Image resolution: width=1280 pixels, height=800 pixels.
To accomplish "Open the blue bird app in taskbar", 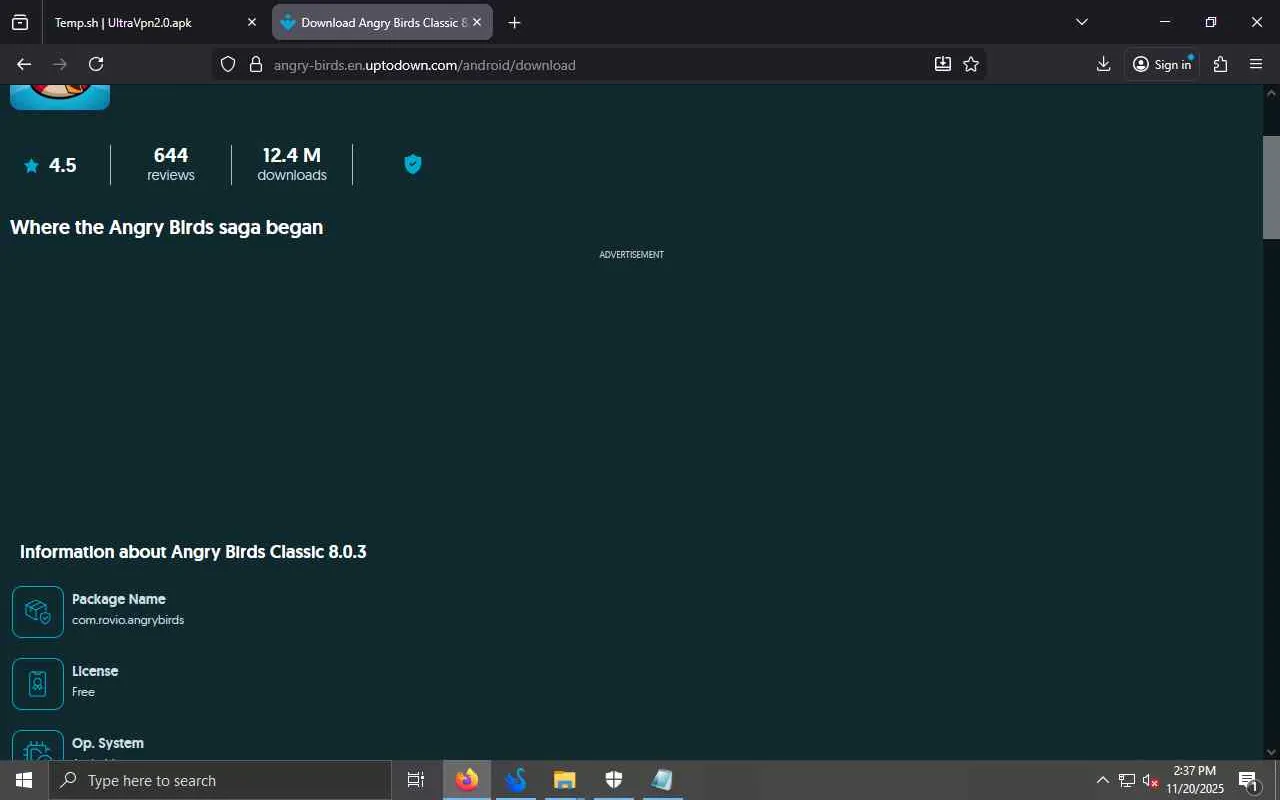I will pos(516,780).
